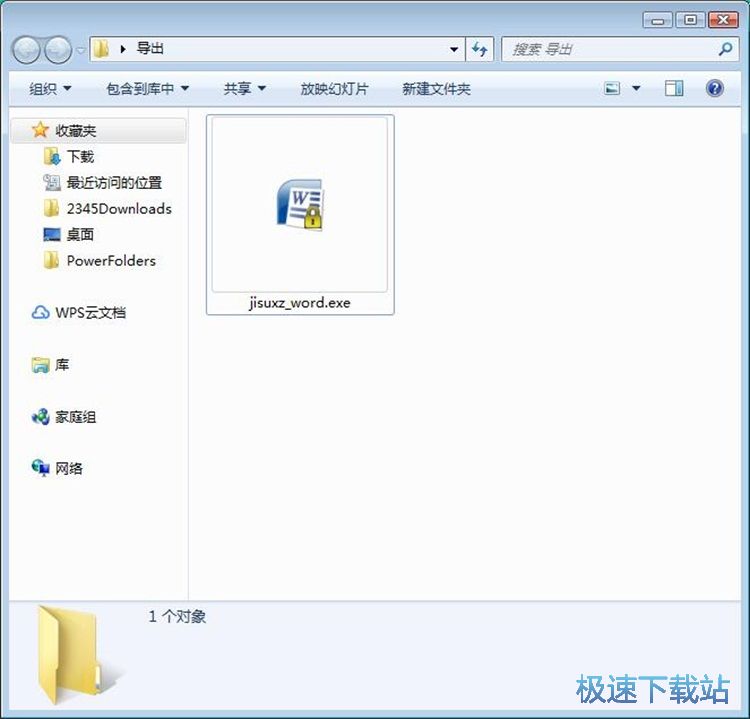Select the 导出 breadcrumb in the address bar
Viewport: 750px width, 719px height.
150,48
